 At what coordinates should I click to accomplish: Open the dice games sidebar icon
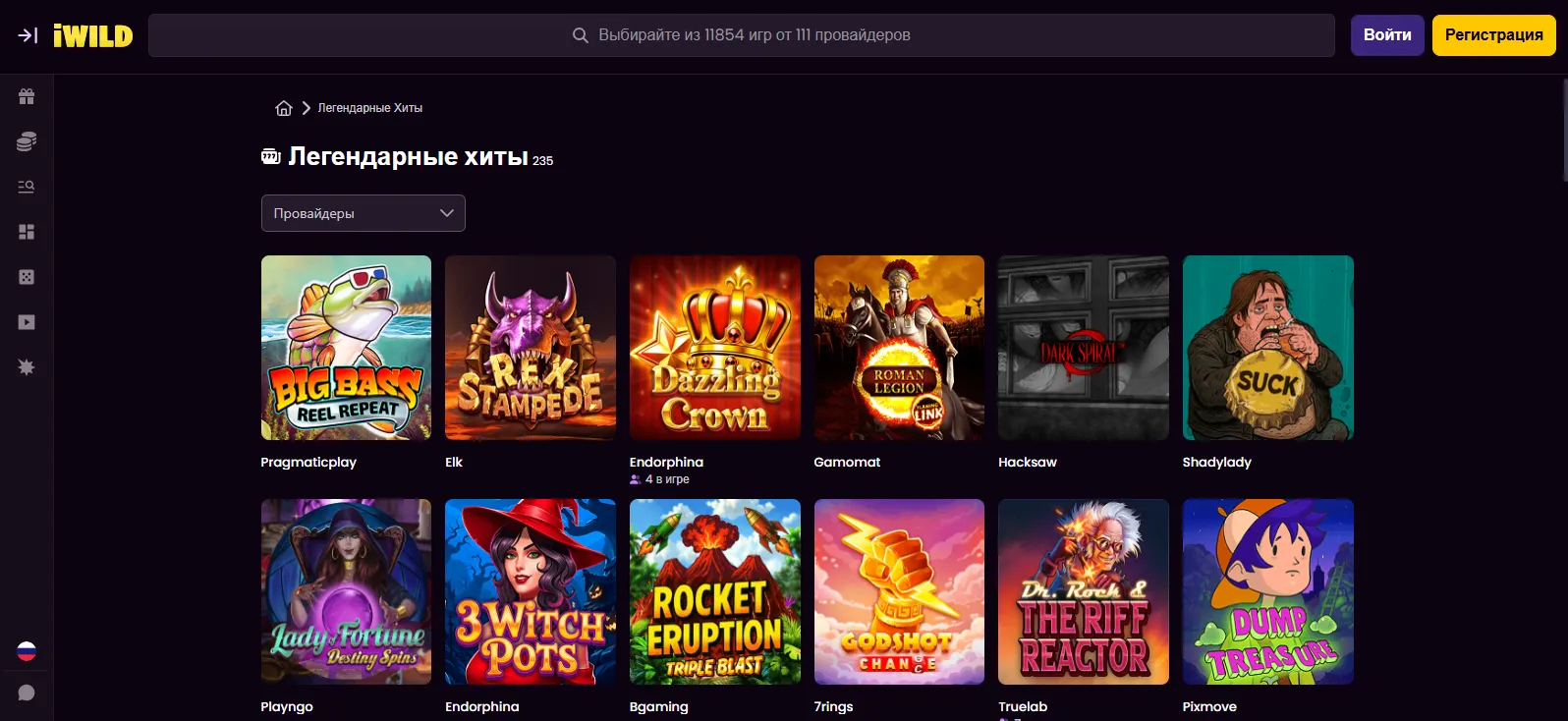point(27,277)
